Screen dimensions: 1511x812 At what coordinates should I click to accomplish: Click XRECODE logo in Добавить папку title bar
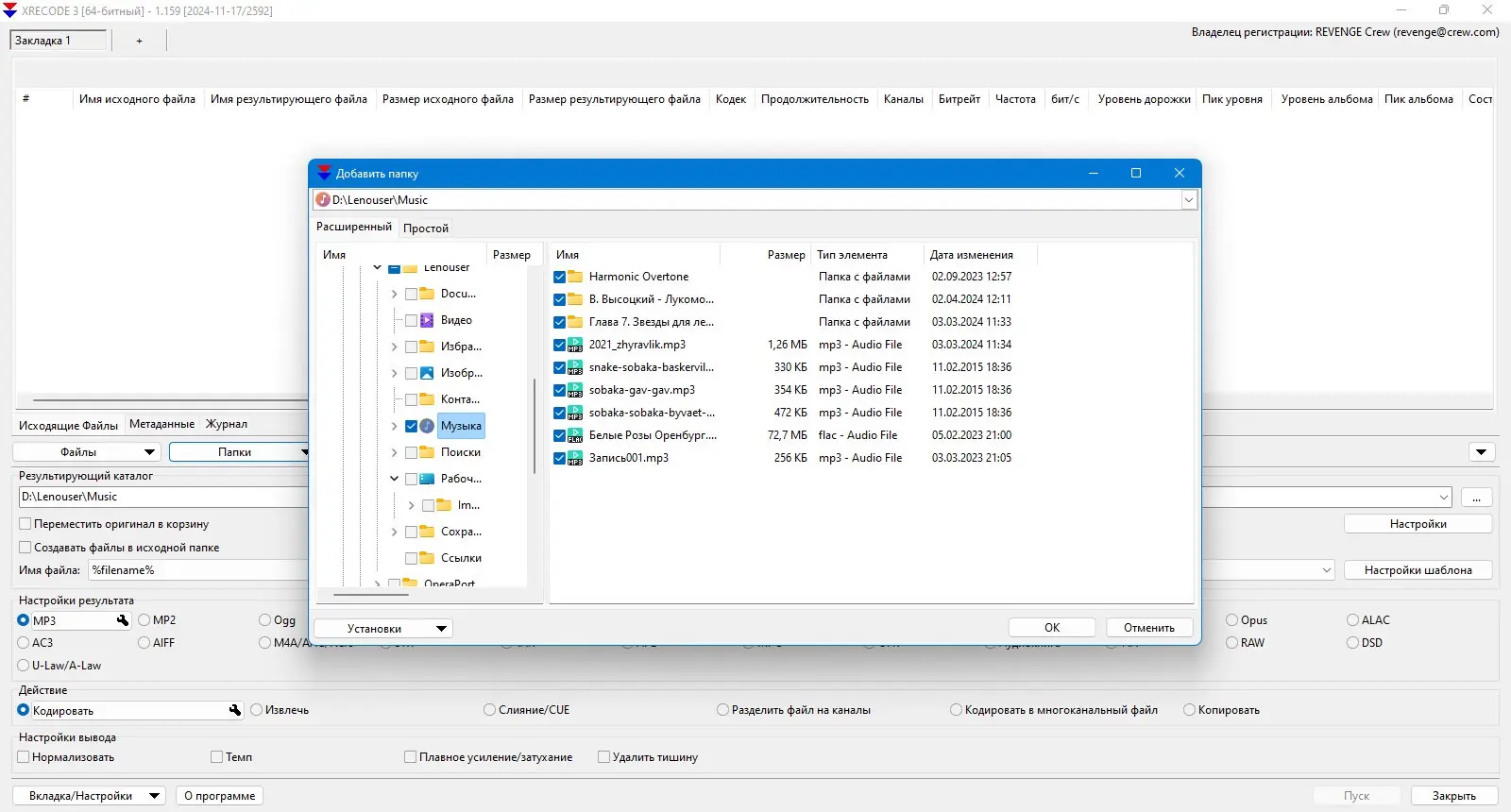[x=325, y=173]
